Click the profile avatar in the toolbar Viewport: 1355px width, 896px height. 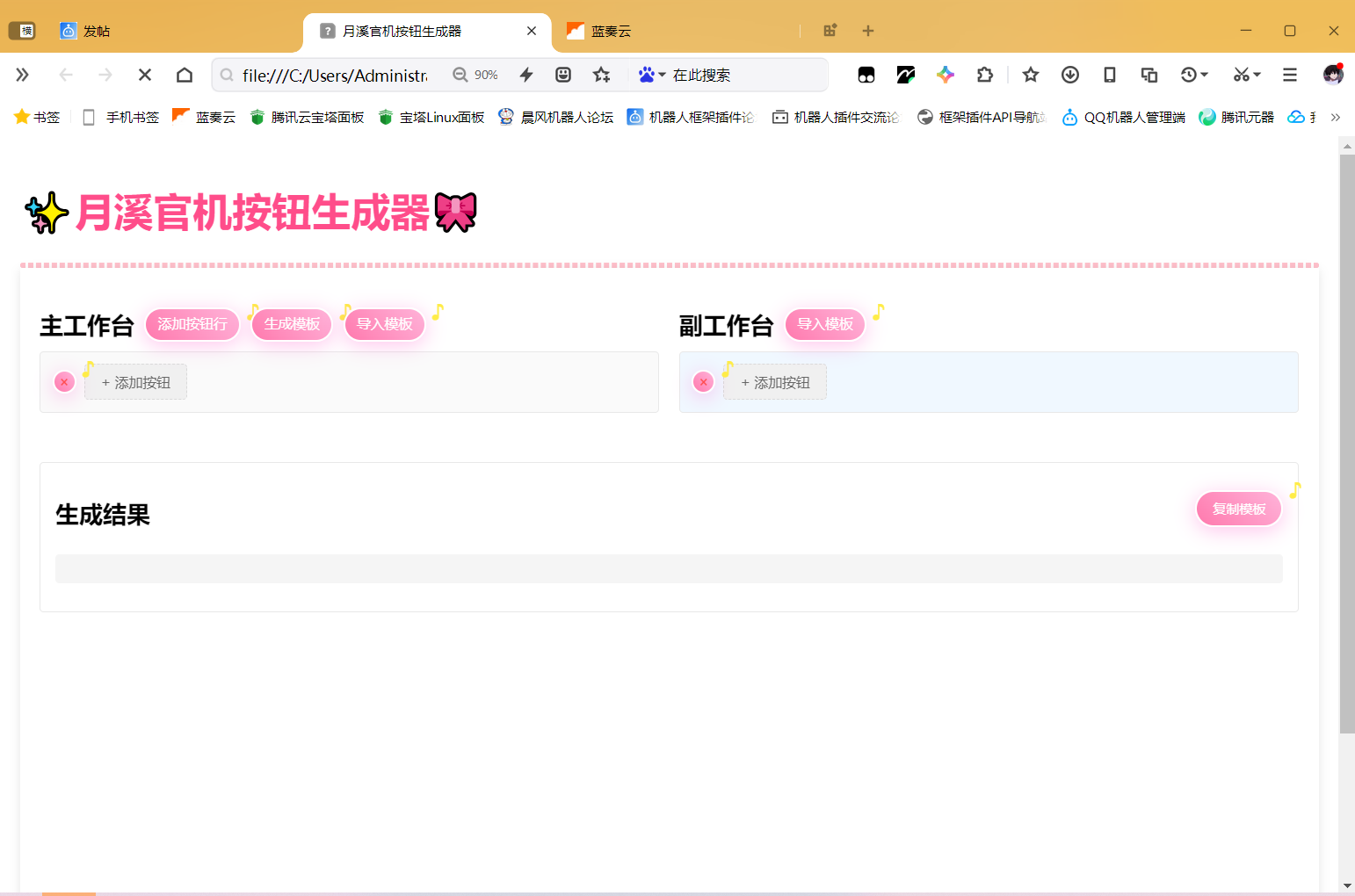tap(1332, 75)
